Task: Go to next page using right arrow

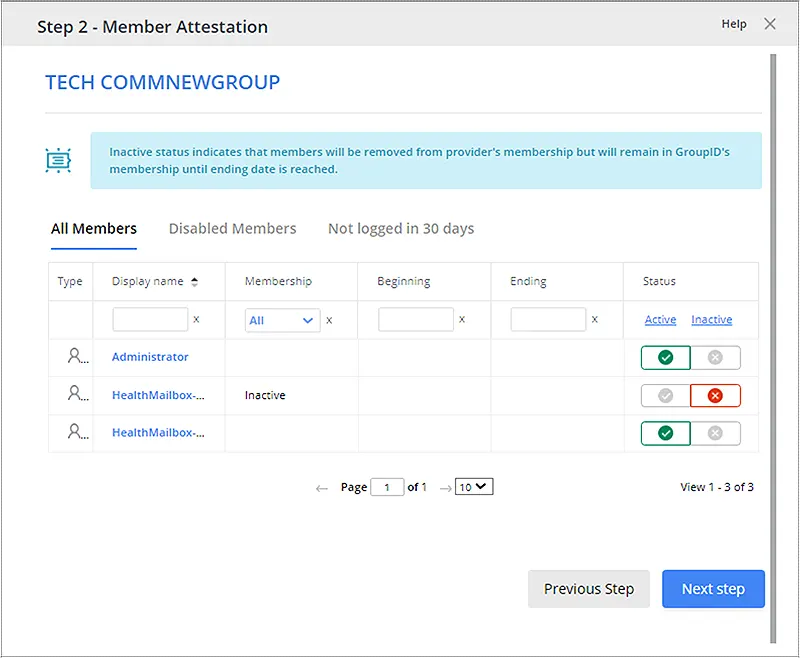Action: tap(445, 488)
